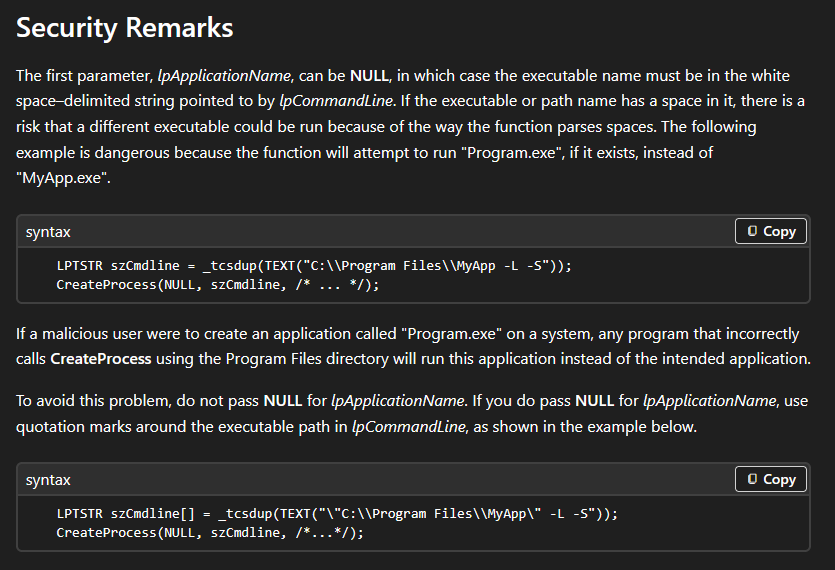This screenshot has width=835, height=570.
Task: Click the first bold NULL after 'do not pass'
Action: pos(283,401)
